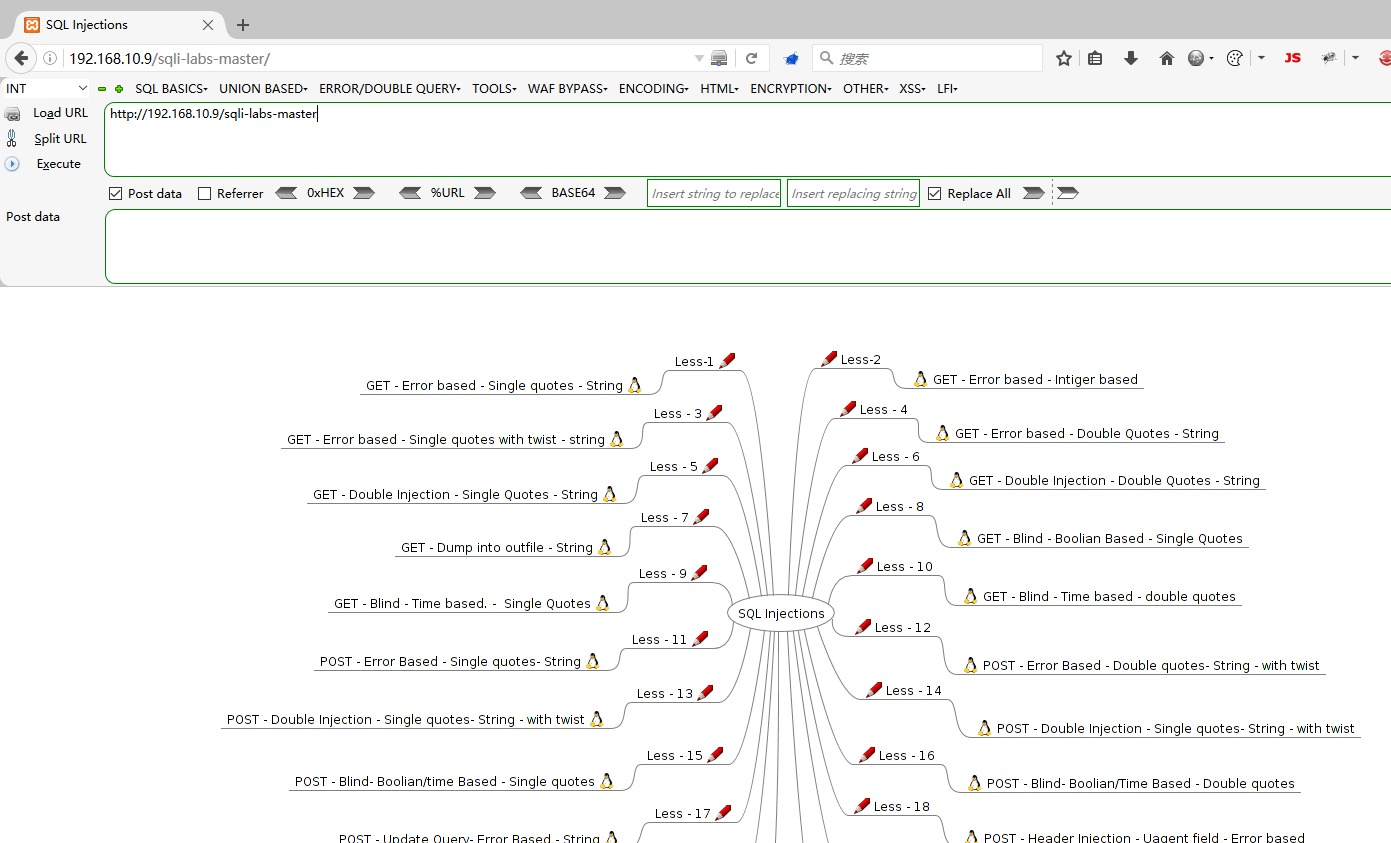
Task: Open the downloads arrow icon
Action: tap(1131, 58)
